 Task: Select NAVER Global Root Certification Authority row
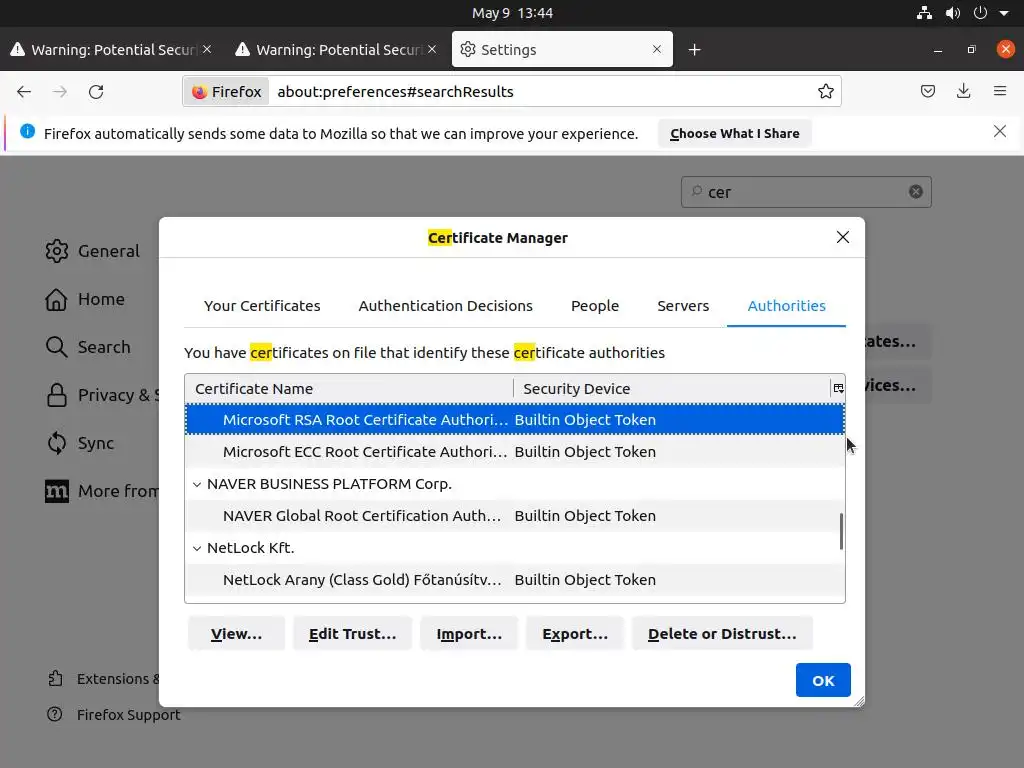click(515, 515)
